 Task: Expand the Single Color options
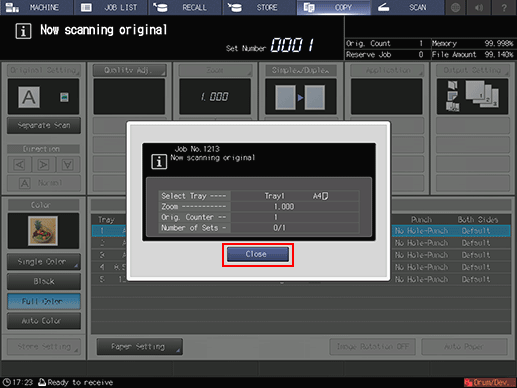tap(44, 262)
